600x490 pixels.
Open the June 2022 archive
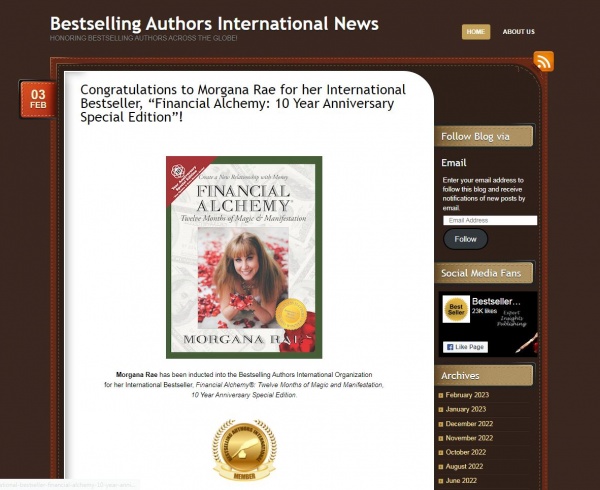point(461,480)
